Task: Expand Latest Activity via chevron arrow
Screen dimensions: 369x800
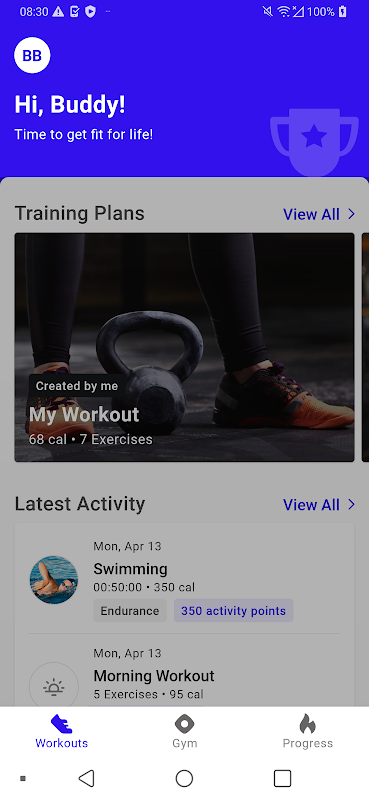Action: [x=351, y=505]
